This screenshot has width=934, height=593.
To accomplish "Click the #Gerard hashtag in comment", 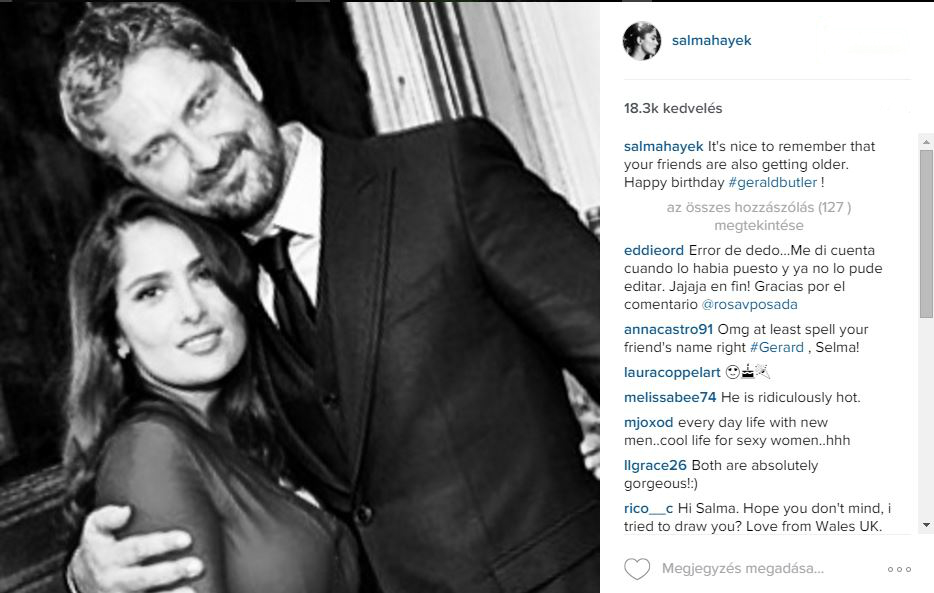I will point(777,347).
